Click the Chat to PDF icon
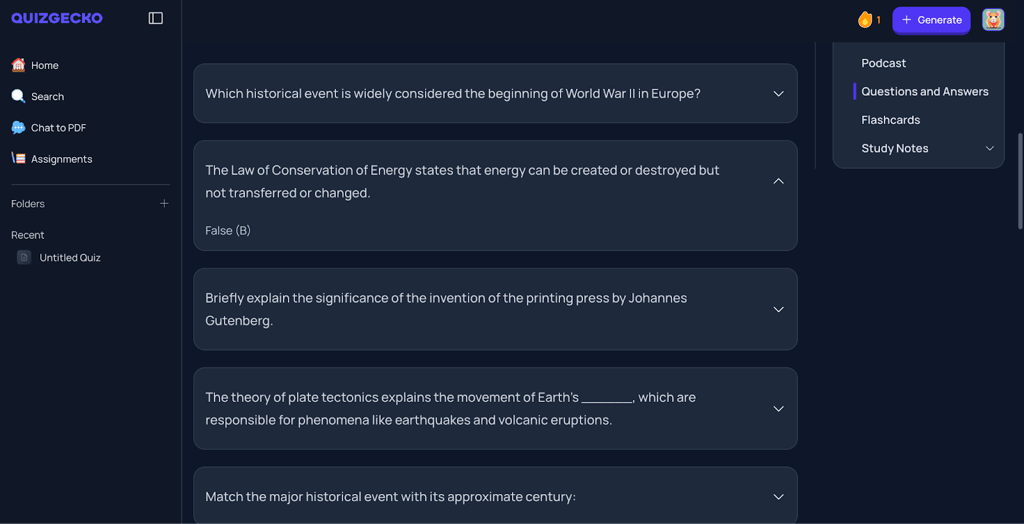1024x524 pixels. click(18, 127)
